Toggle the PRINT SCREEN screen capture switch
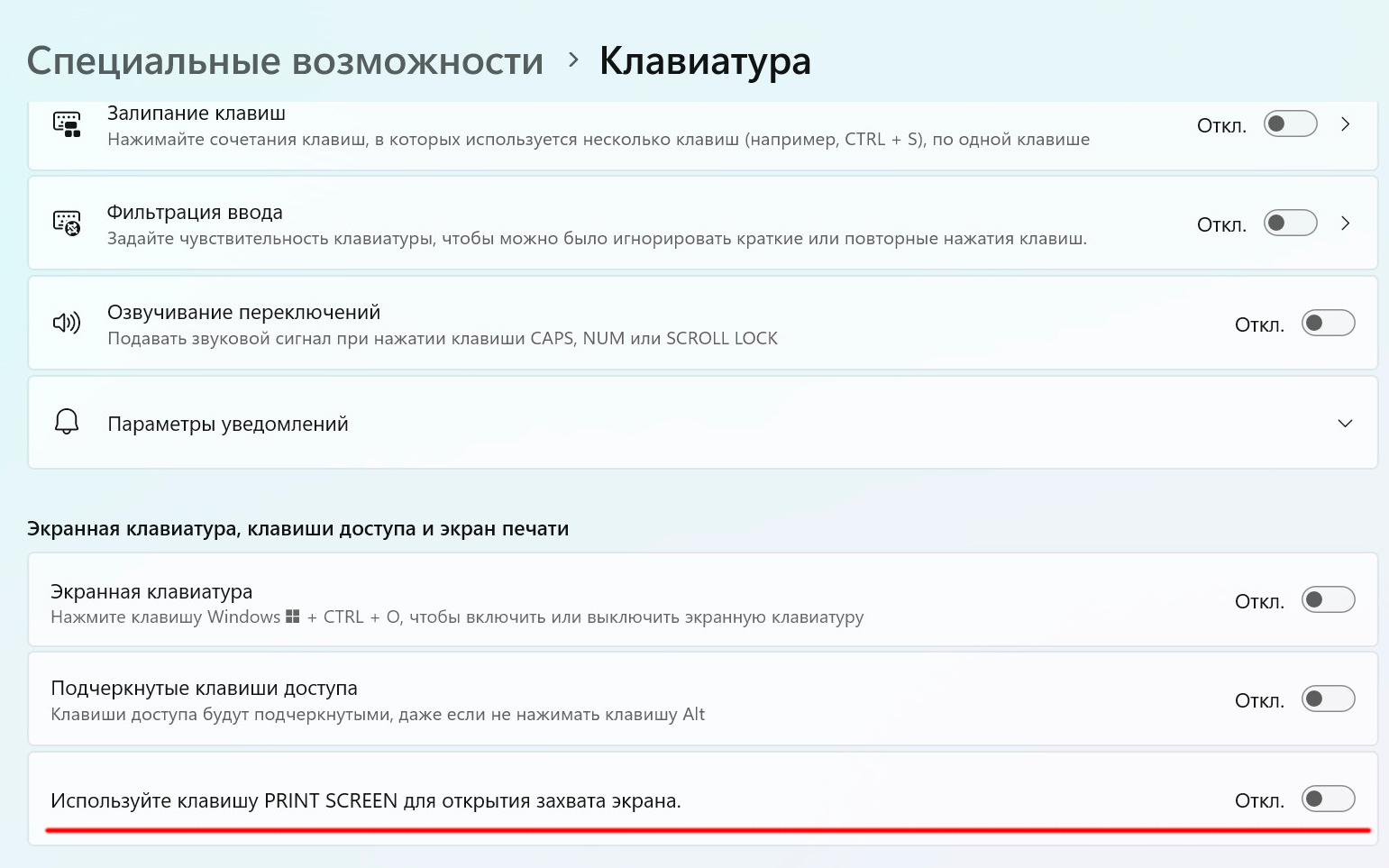The image size is (1389, 868). coord(1328,799)
